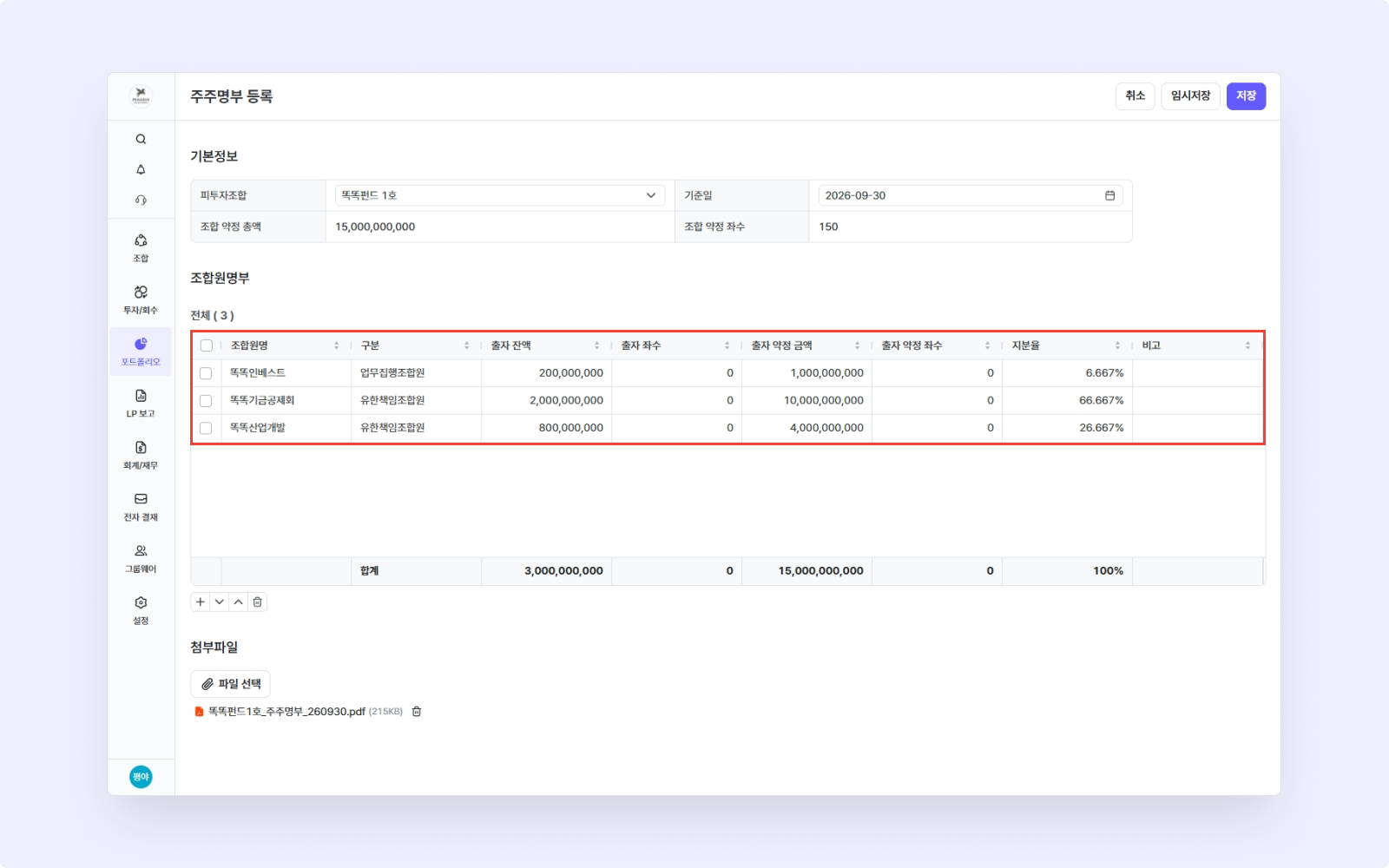Navigate to 회계/재무 in the sidebar
The width and height of the screenshot is (1389, 868).
point(141,455)
